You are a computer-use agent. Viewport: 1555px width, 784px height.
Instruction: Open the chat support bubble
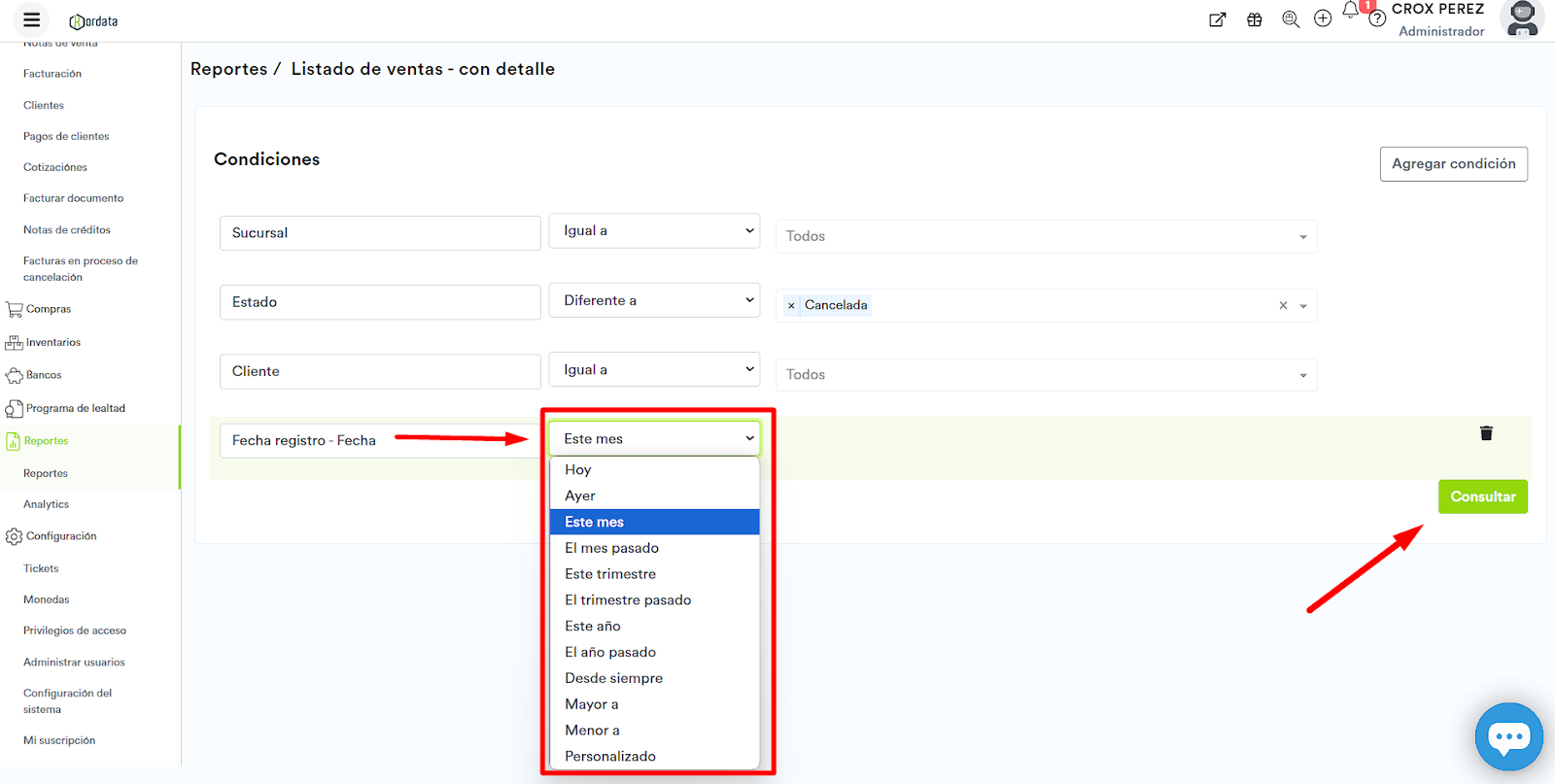[x=1508, y=736]
